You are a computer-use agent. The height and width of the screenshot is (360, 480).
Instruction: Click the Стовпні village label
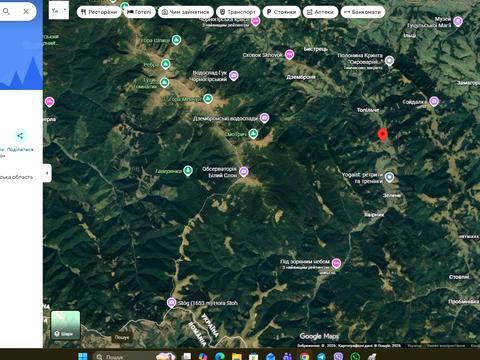click(459, 277)
